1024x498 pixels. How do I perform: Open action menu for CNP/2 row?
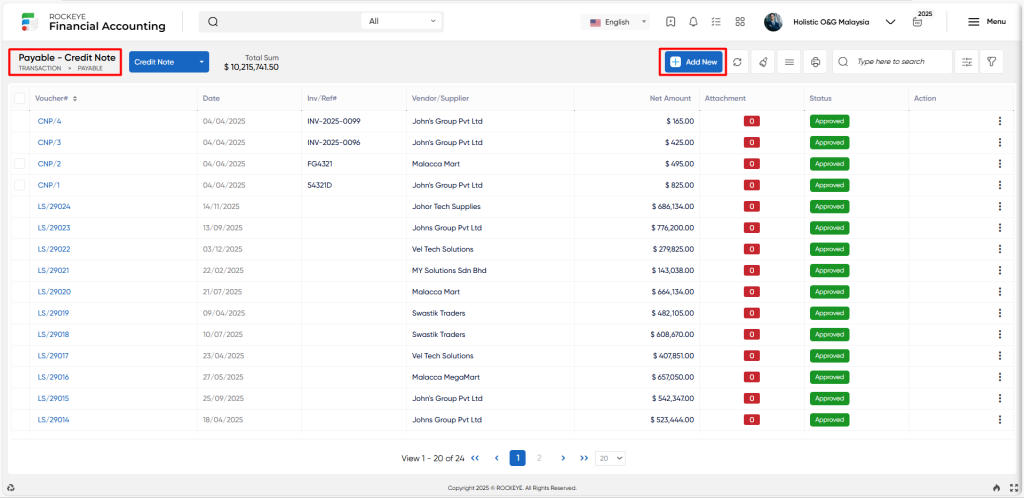point(999,164)
